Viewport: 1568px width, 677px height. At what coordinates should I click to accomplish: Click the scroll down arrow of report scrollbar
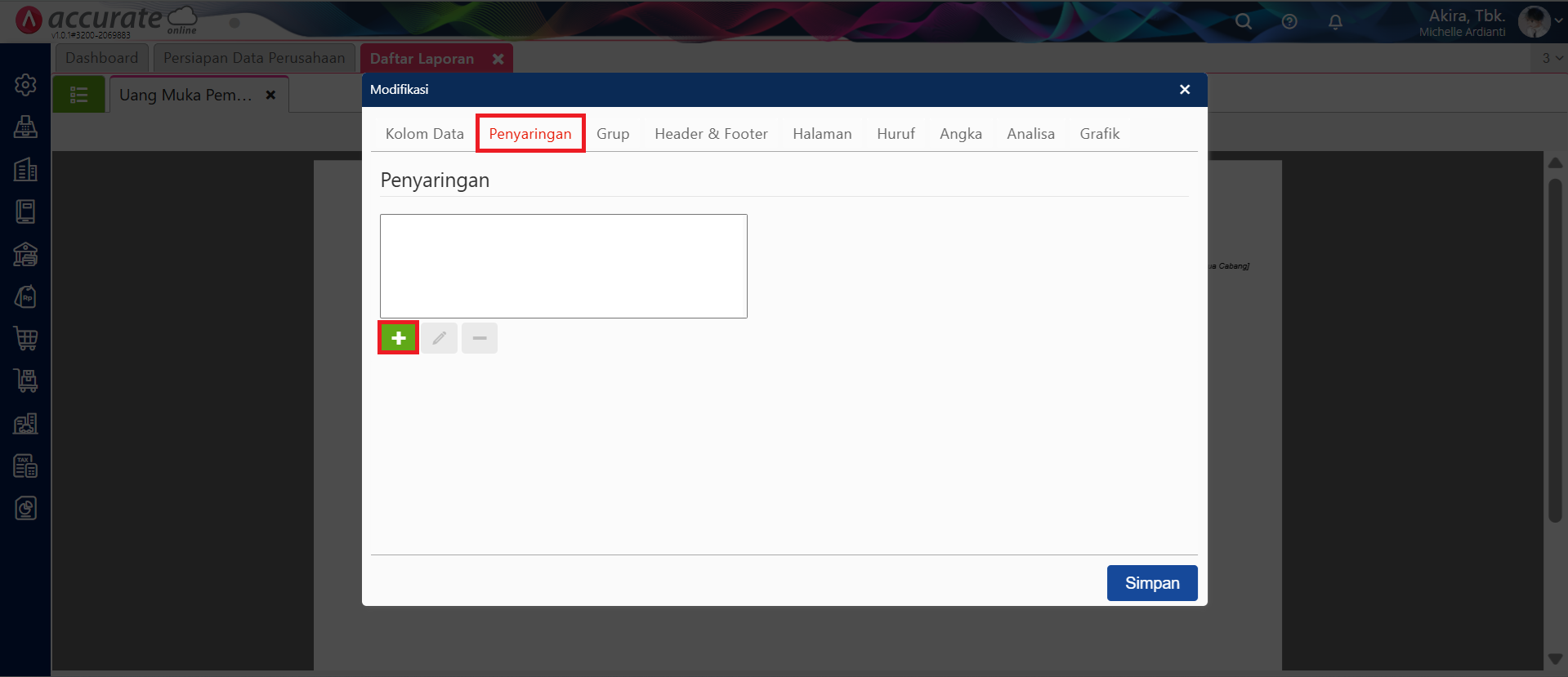[1555, 659]
